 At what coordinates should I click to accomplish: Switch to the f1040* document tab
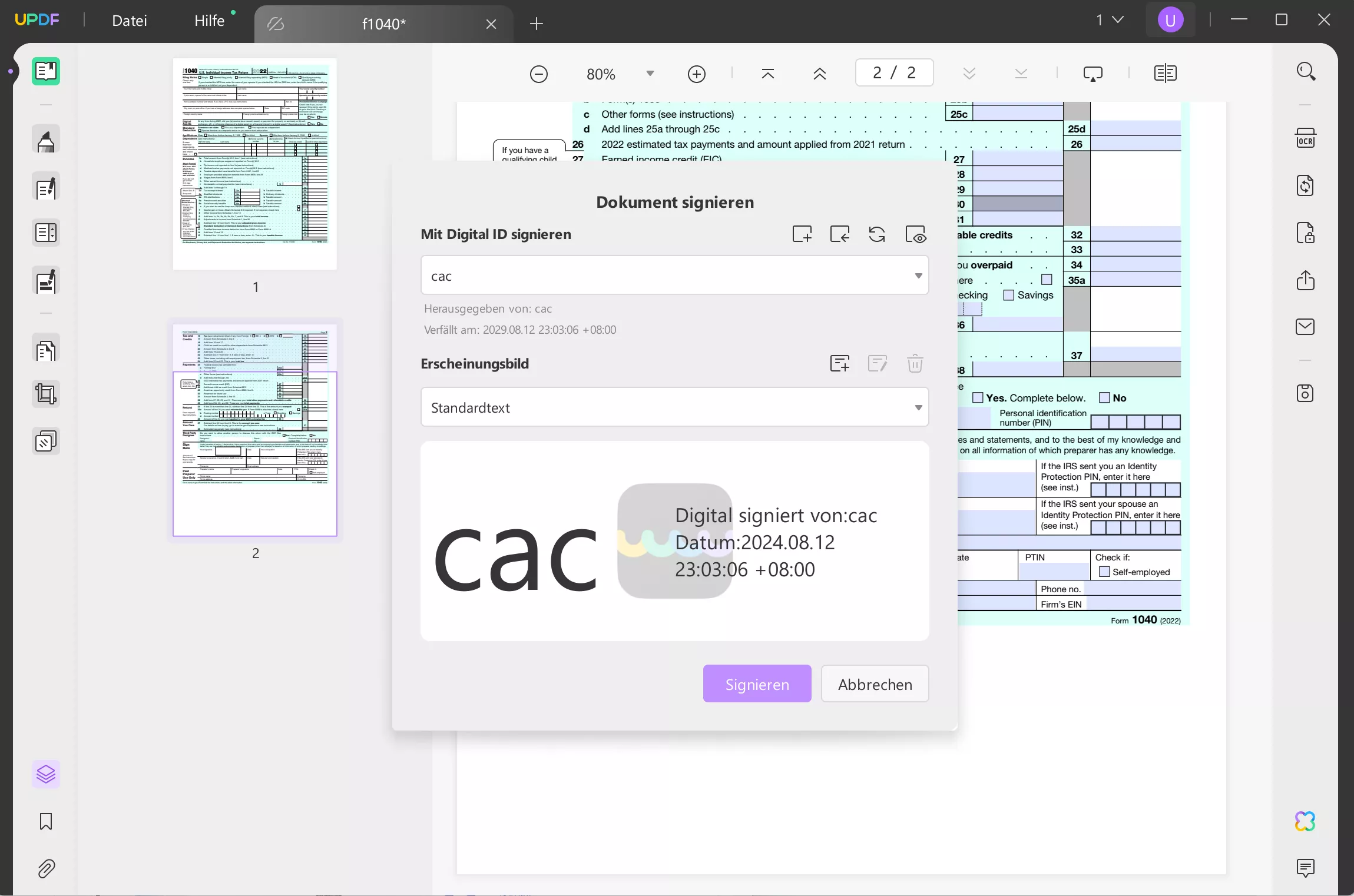click(383, 24)
